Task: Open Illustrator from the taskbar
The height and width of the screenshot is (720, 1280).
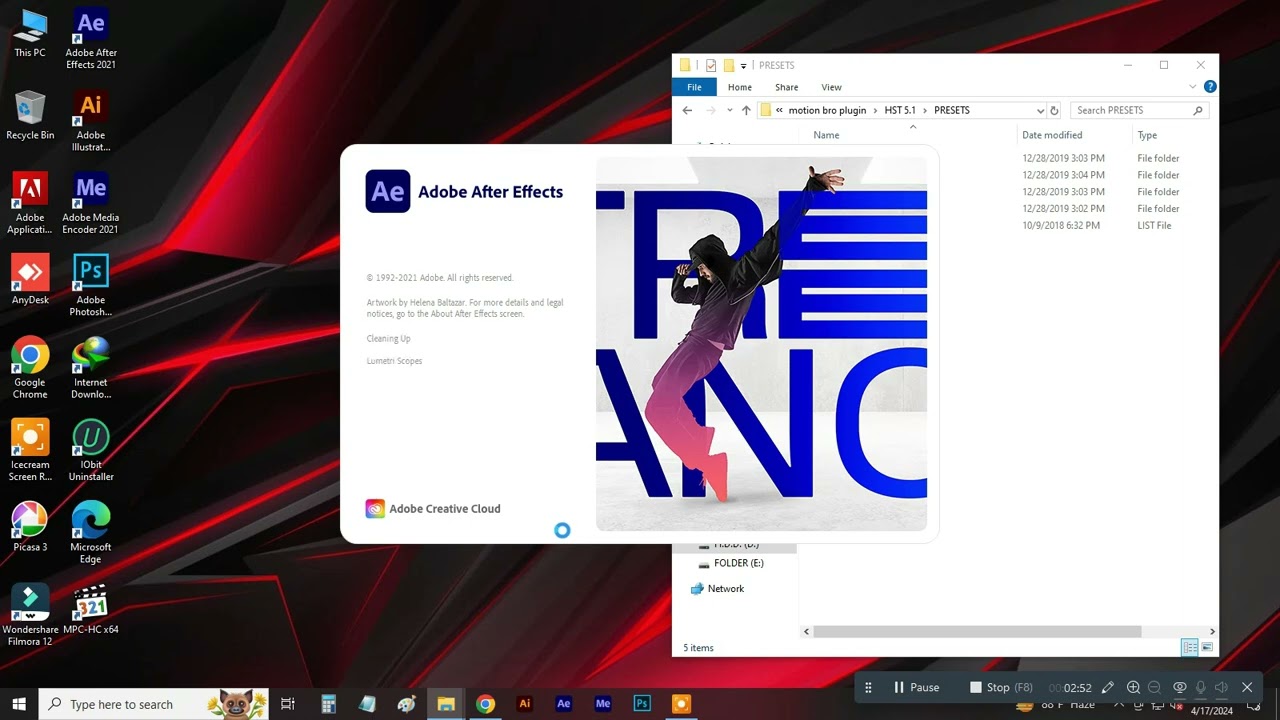Action: tap(524, 704)
